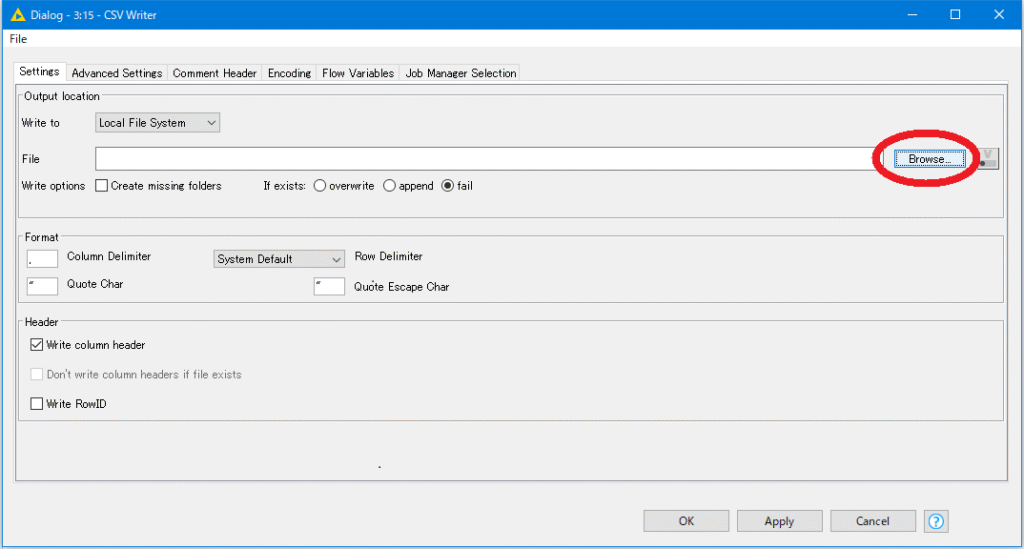The height and width of the screenshot is (549, 1024).
Task: Switch to the Advanced Settings tab
Action: coord(117,73)
